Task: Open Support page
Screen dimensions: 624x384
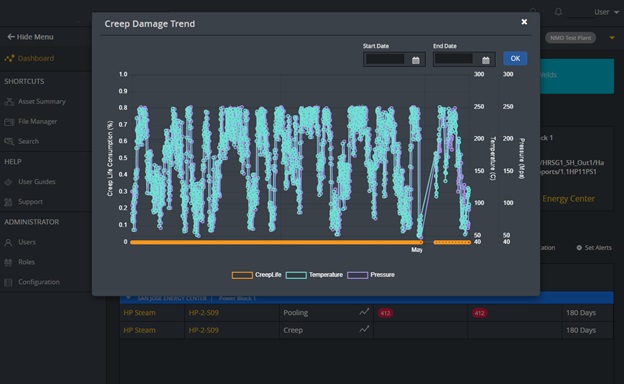Action: point(30,202)
